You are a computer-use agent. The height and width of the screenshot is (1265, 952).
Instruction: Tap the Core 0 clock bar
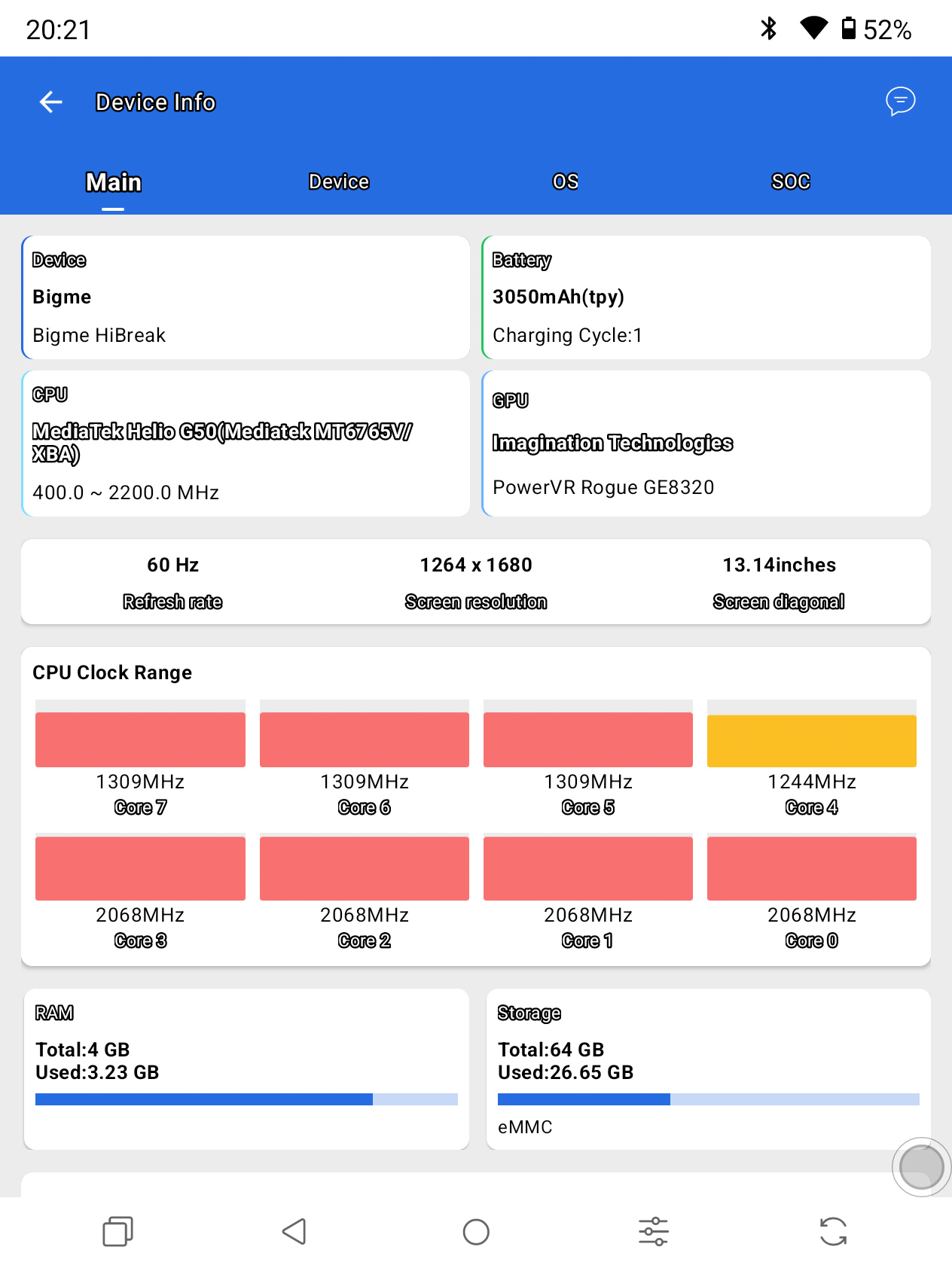(812, 868)
